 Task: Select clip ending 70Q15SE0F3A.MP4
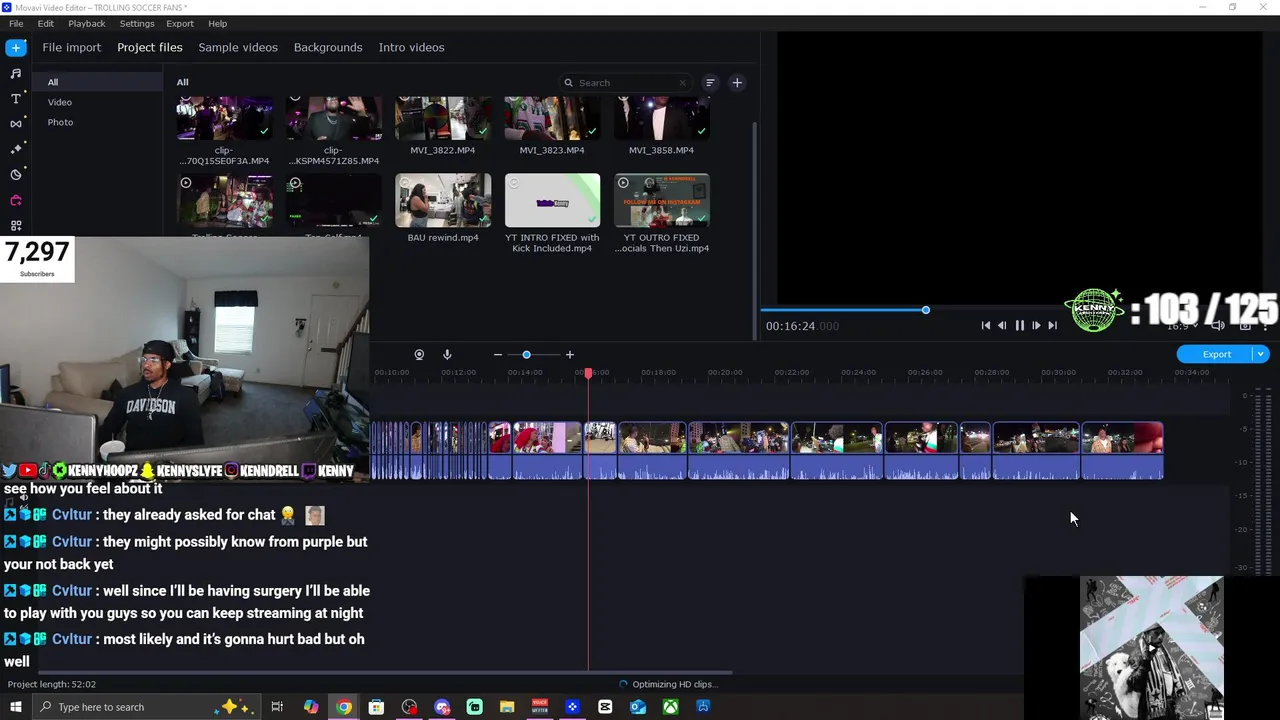pyautogui.click(x=224, y=118)
